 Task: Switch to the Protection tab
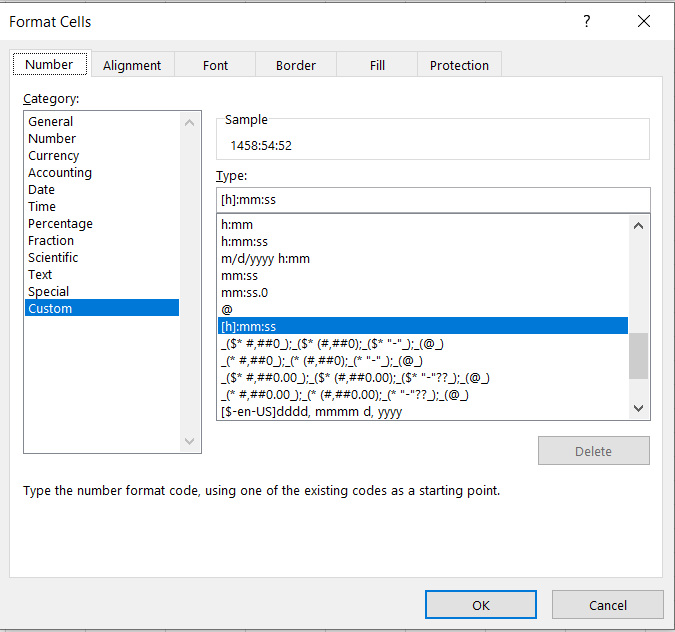[459, 65]
